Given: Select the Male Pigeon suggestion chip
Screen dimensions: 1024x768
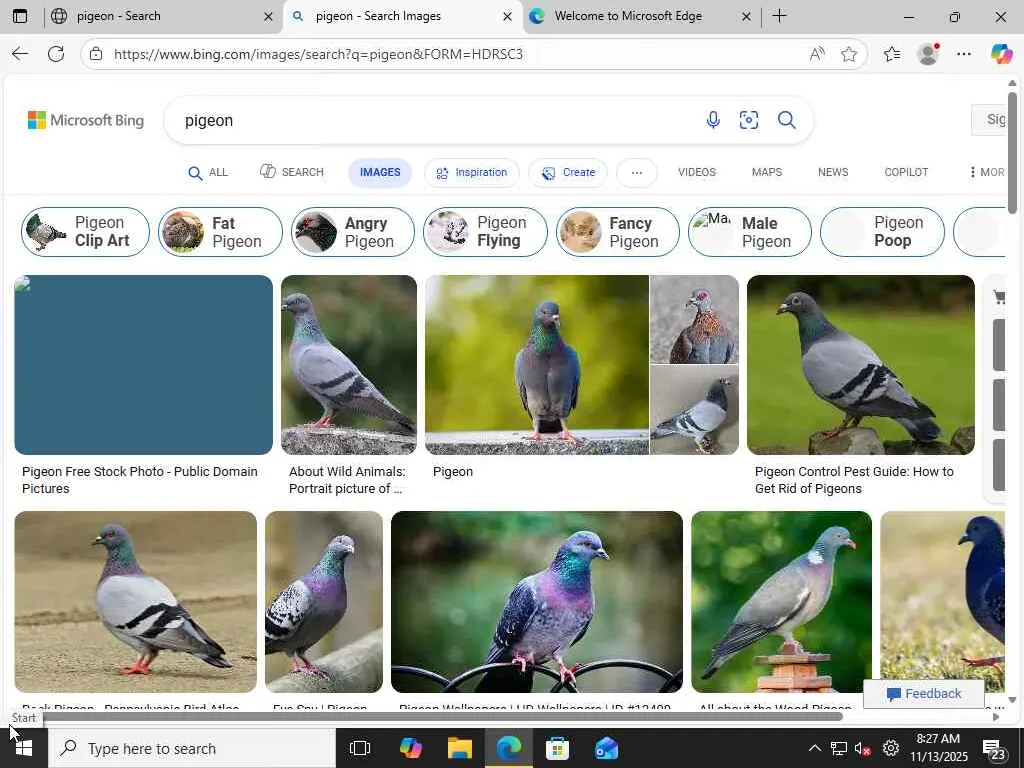Looking at the screenshot, I should [x=750, y=232].
